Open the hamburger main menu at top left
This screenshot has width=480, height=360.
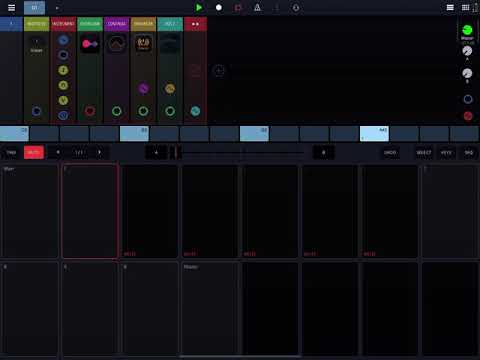pyautogui.click(x=11, y=7)
